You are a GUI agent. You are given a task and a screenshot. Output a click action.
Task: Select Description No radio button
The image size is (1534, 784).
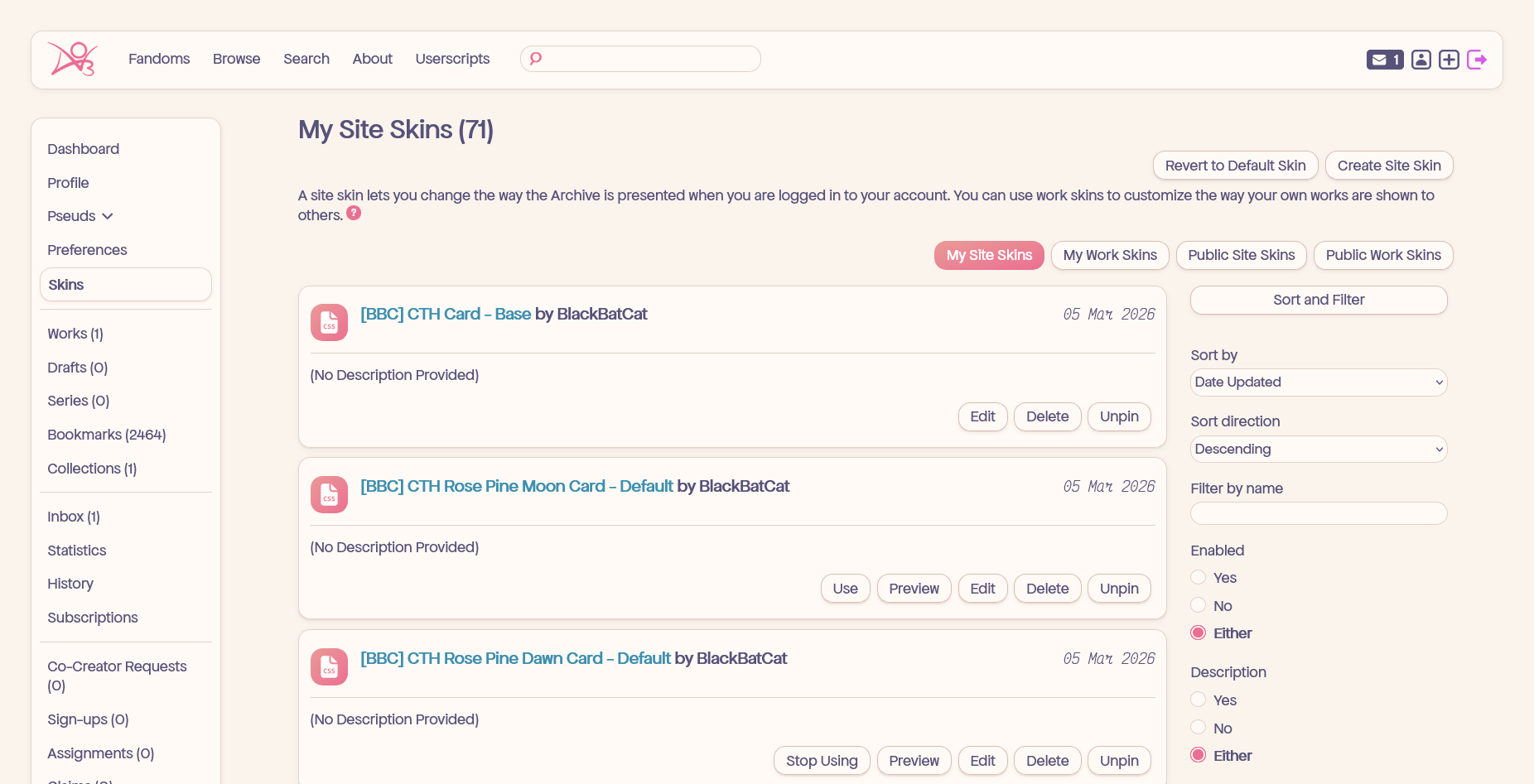pos(1198,728)
